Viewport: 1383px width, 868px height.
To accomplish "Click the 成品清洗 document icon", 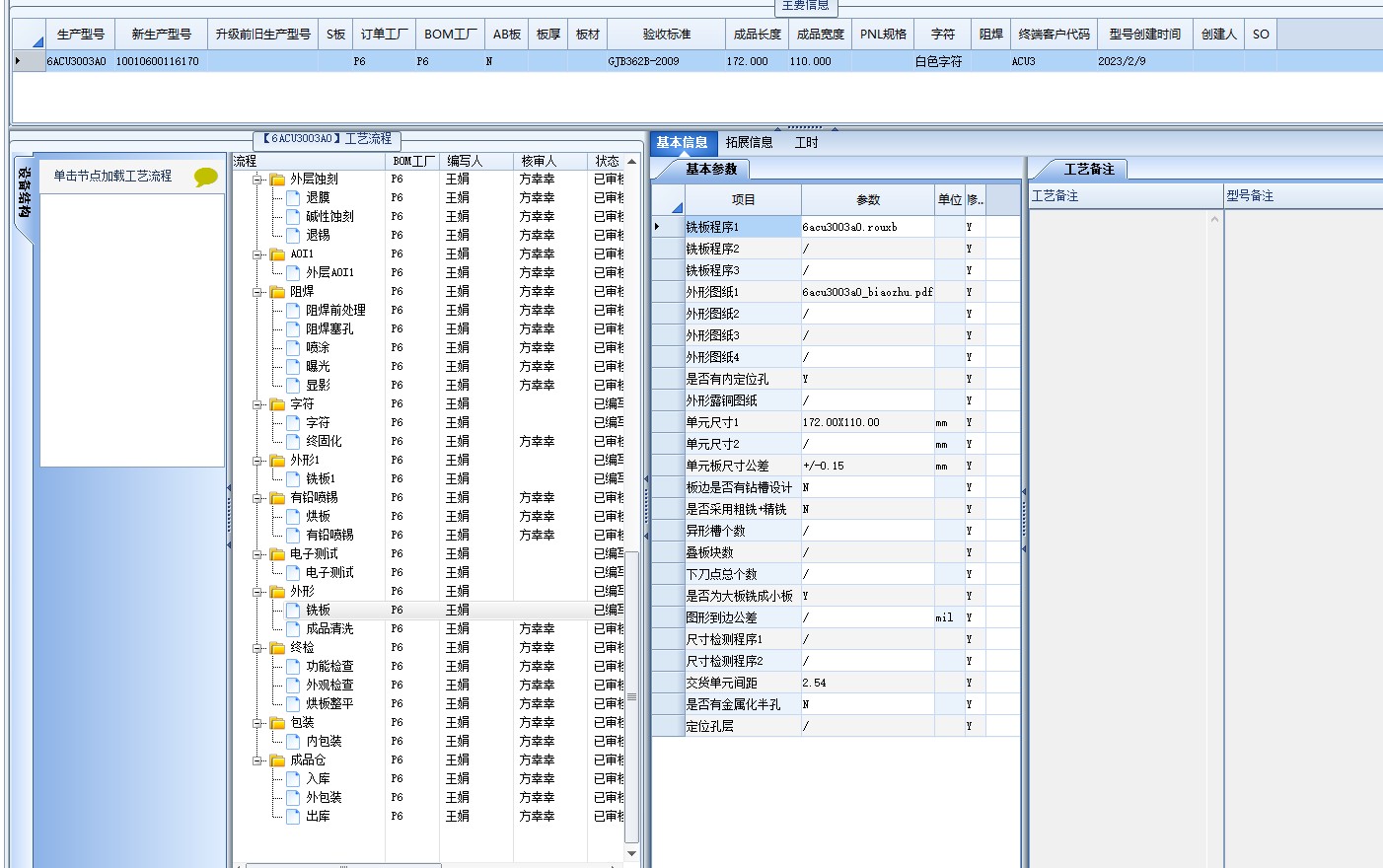I will [x=293, y=628].
